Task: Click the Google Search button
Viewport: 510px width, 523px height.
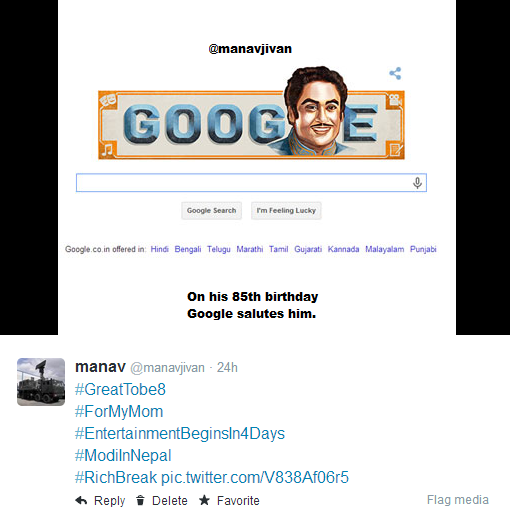Action: (x=211, y=210)
